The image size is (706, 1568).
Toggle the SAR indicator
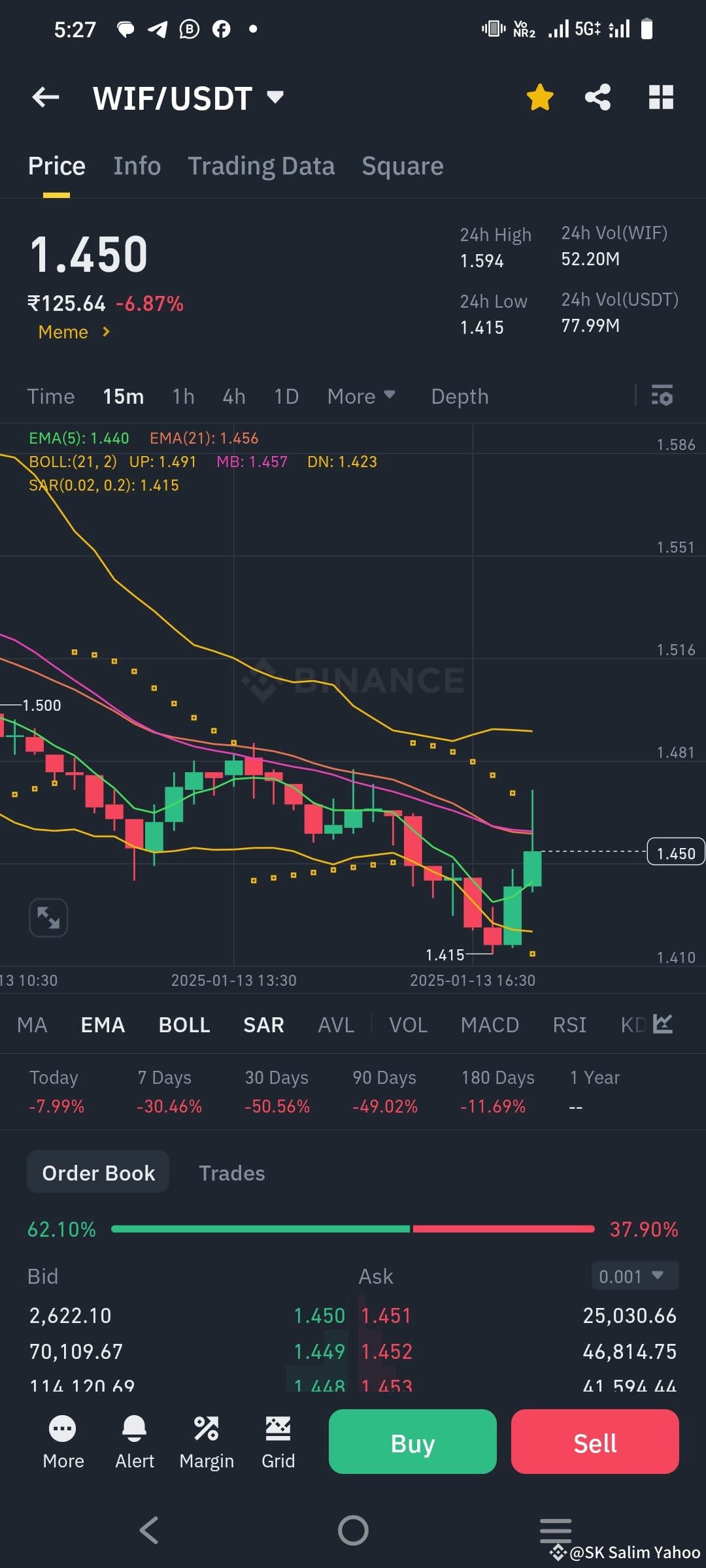[x=263, y=1024]
